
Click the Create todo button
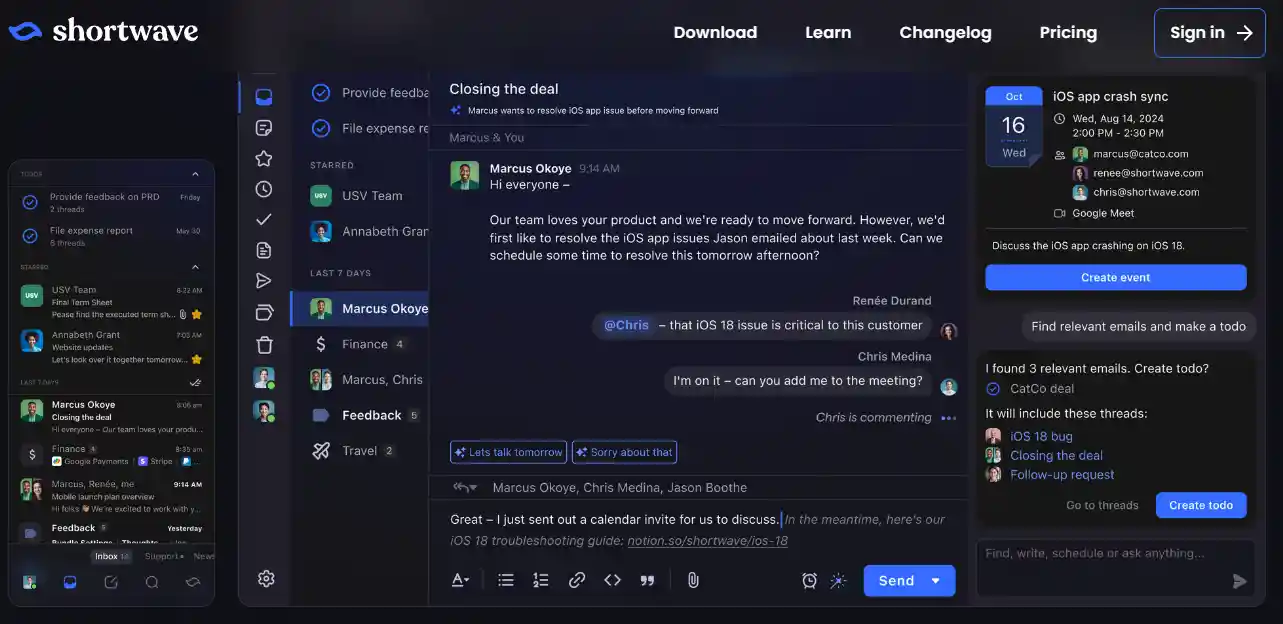[x=1201, y=505]
